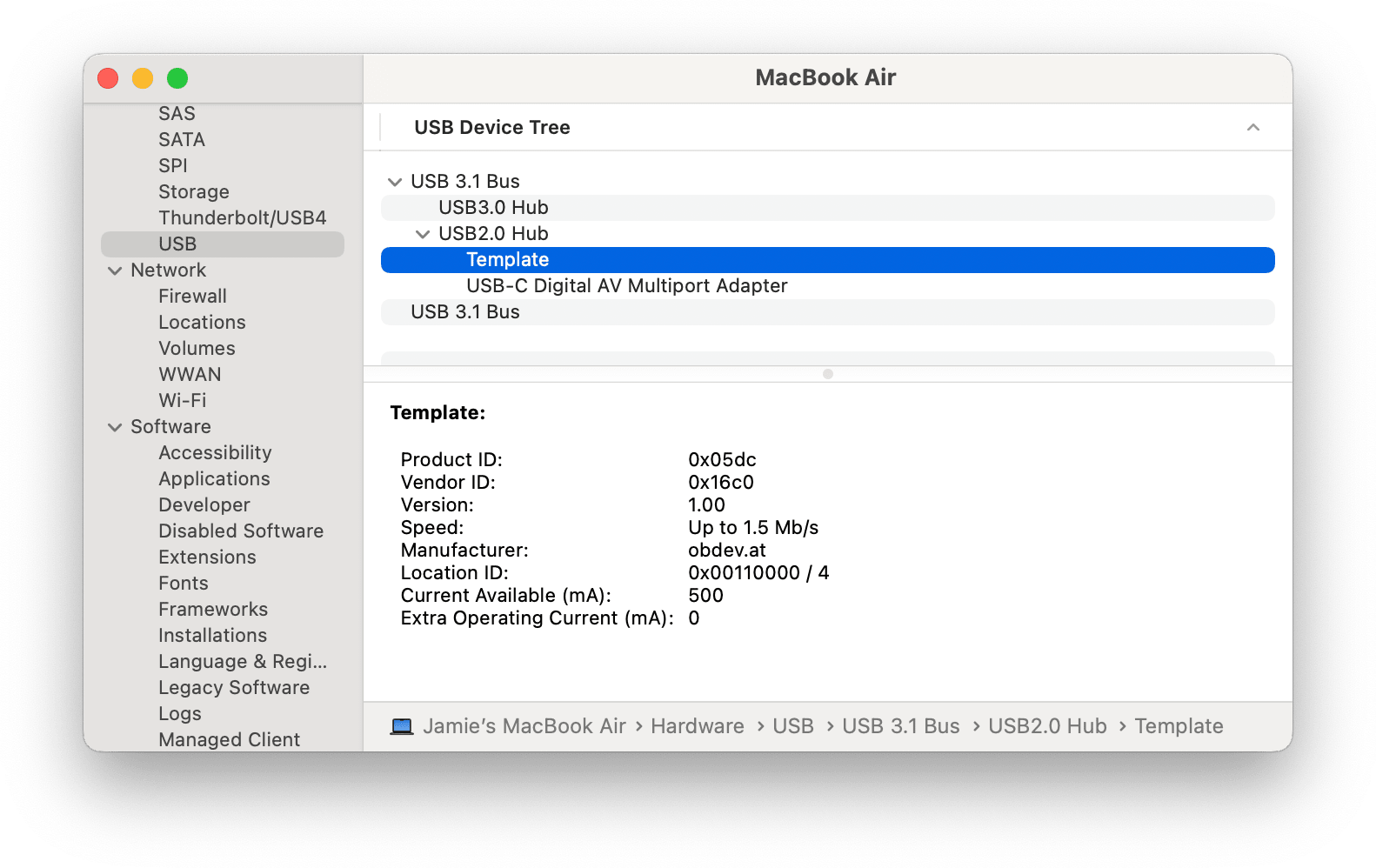Select the Network sidebar heading
Screen dimensions: 1376x868
[x=169, y=270]
